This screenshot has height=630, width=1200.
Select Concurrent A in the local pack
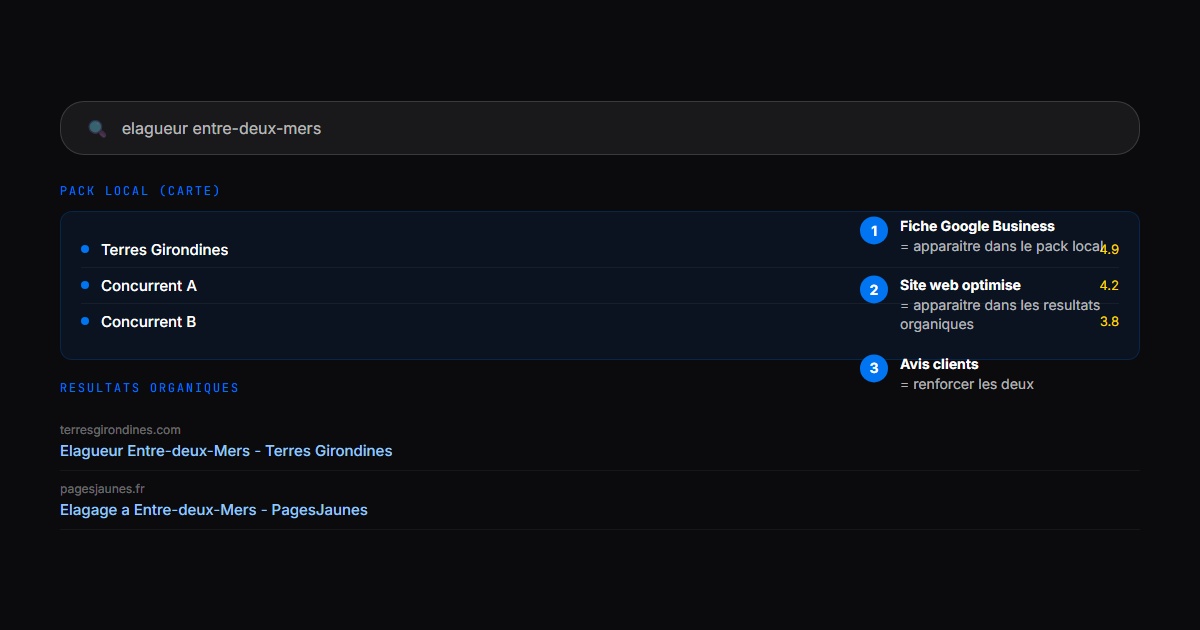coord(149,286)
